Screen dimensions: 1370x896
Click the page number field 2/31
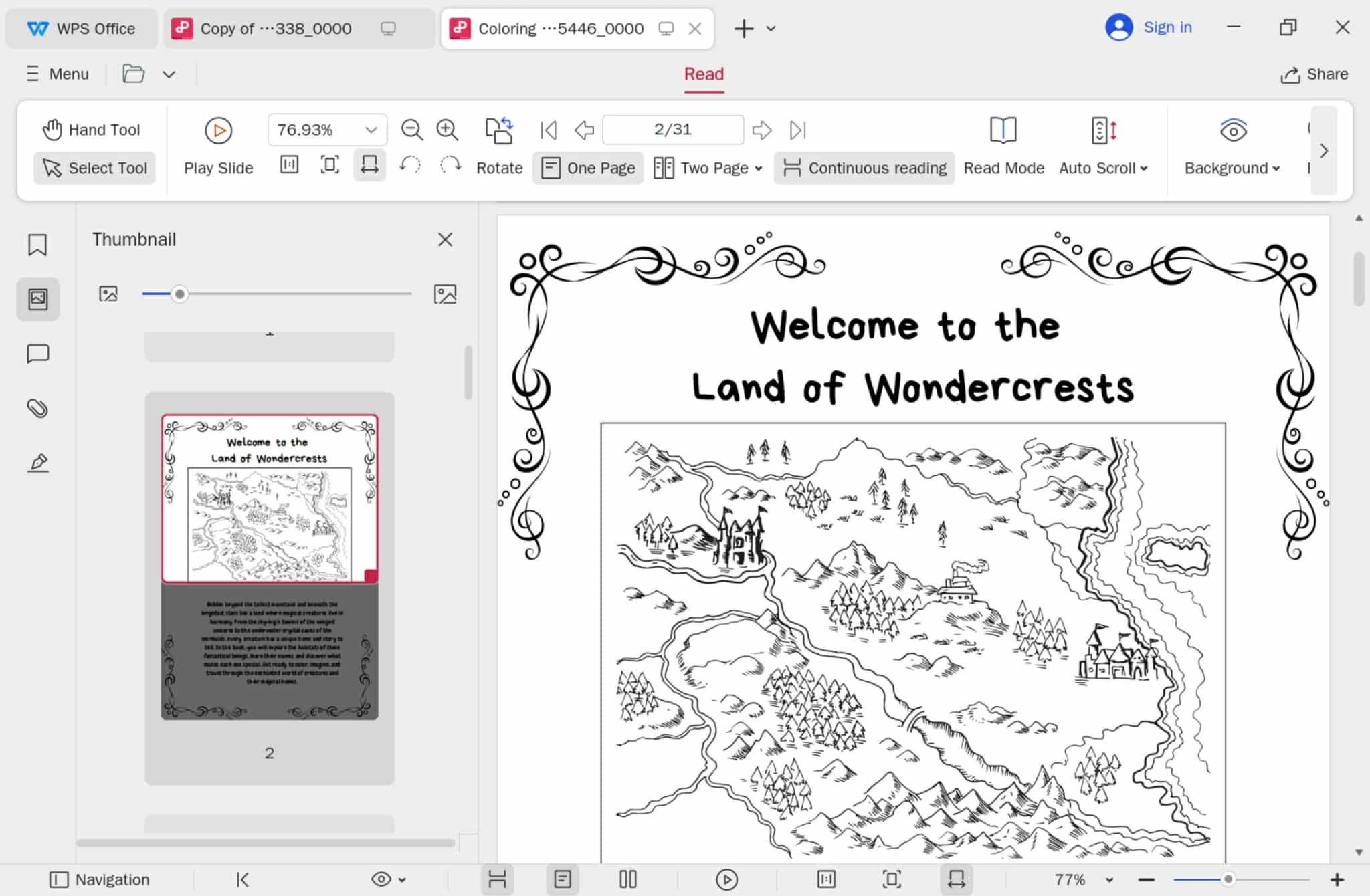tap(673, 130)
